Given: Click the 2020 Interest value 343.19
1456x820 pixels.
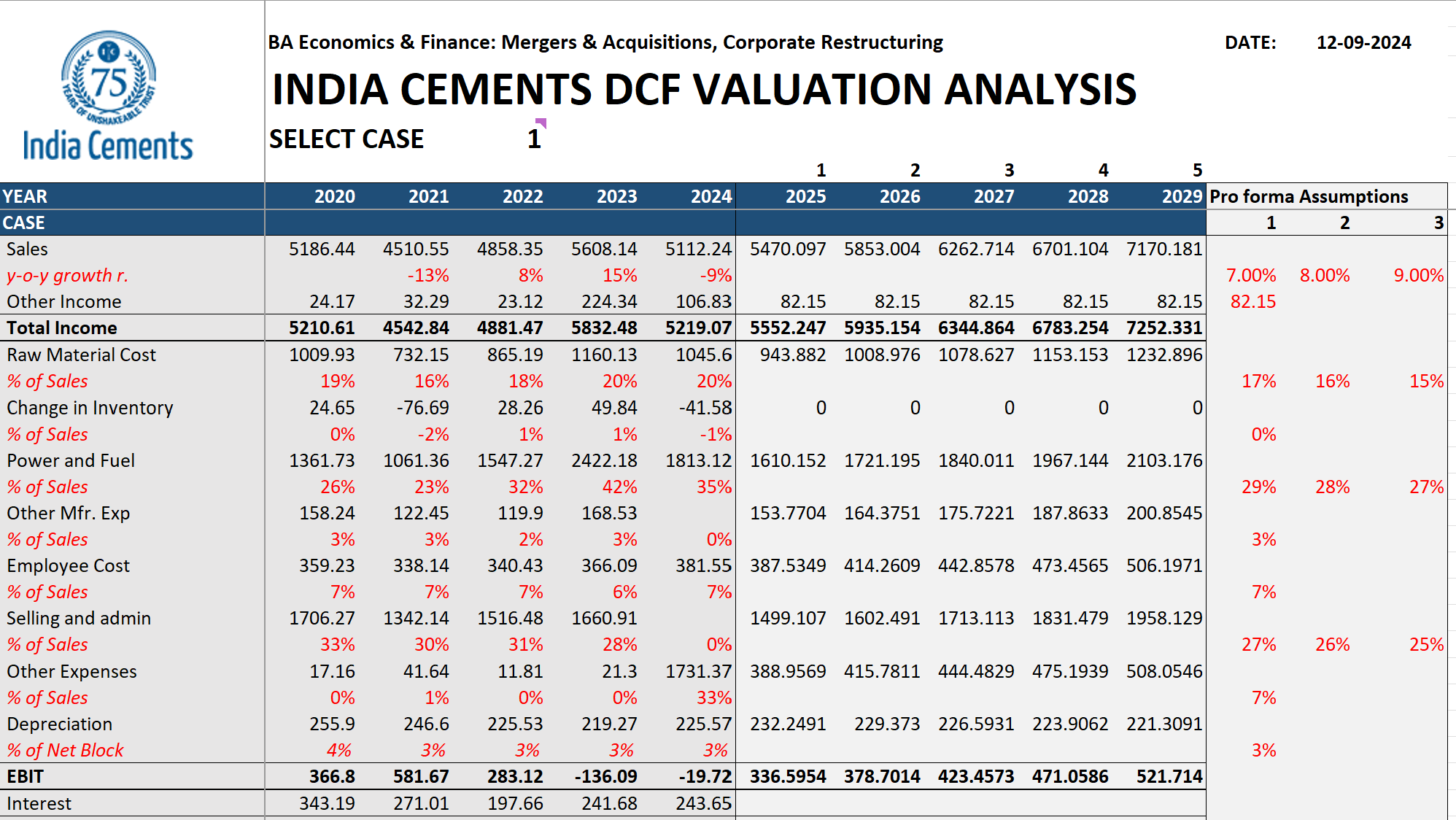Looking at the screenshot, I should 327,803.
